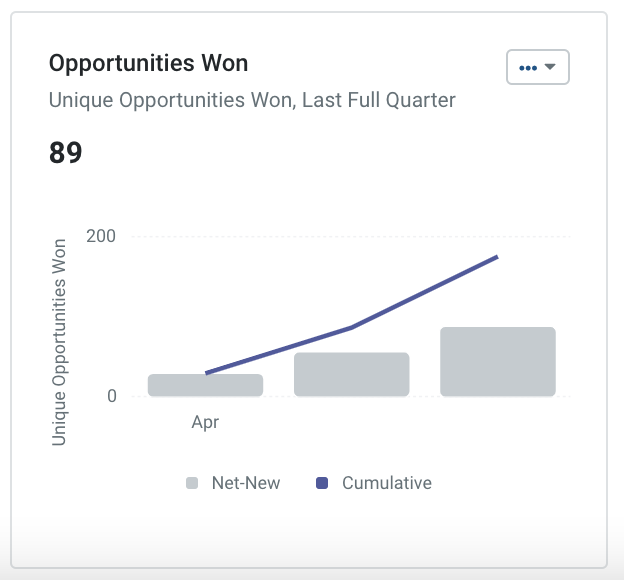Click the Cumulative line middle point
Image resolution: width=624 pixels, height=580 pixels.
352,328
